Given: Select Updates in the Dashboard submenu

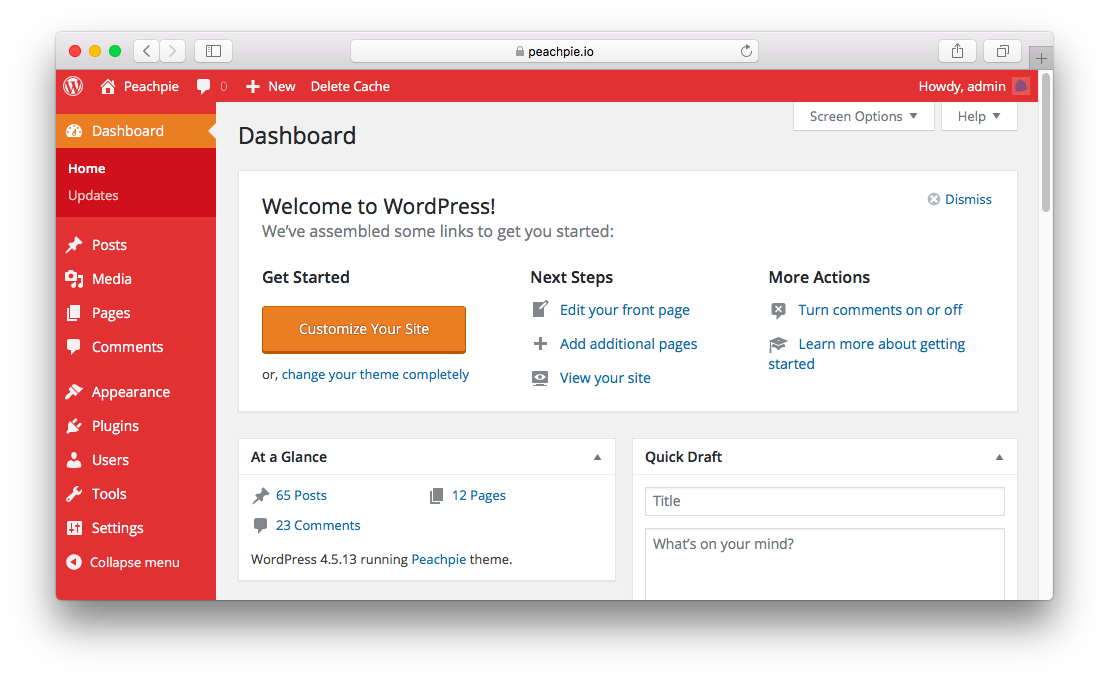Looking at the screenshot, I should coord(93,195).
